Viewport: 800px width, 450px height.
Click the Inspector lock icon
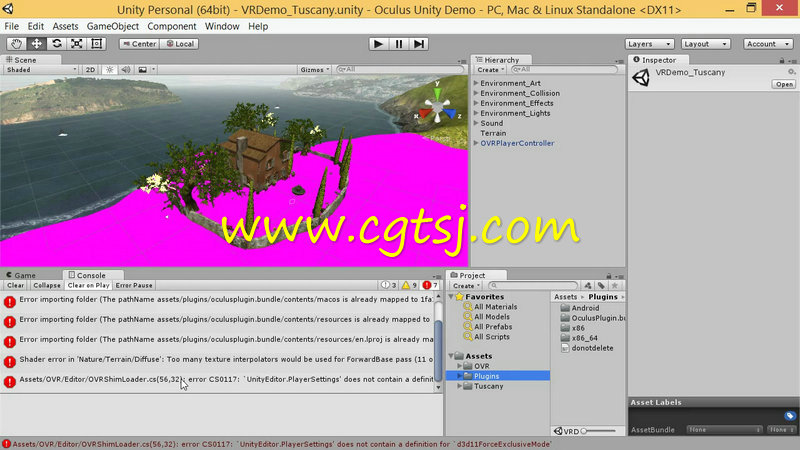click(x=782, y=60)
